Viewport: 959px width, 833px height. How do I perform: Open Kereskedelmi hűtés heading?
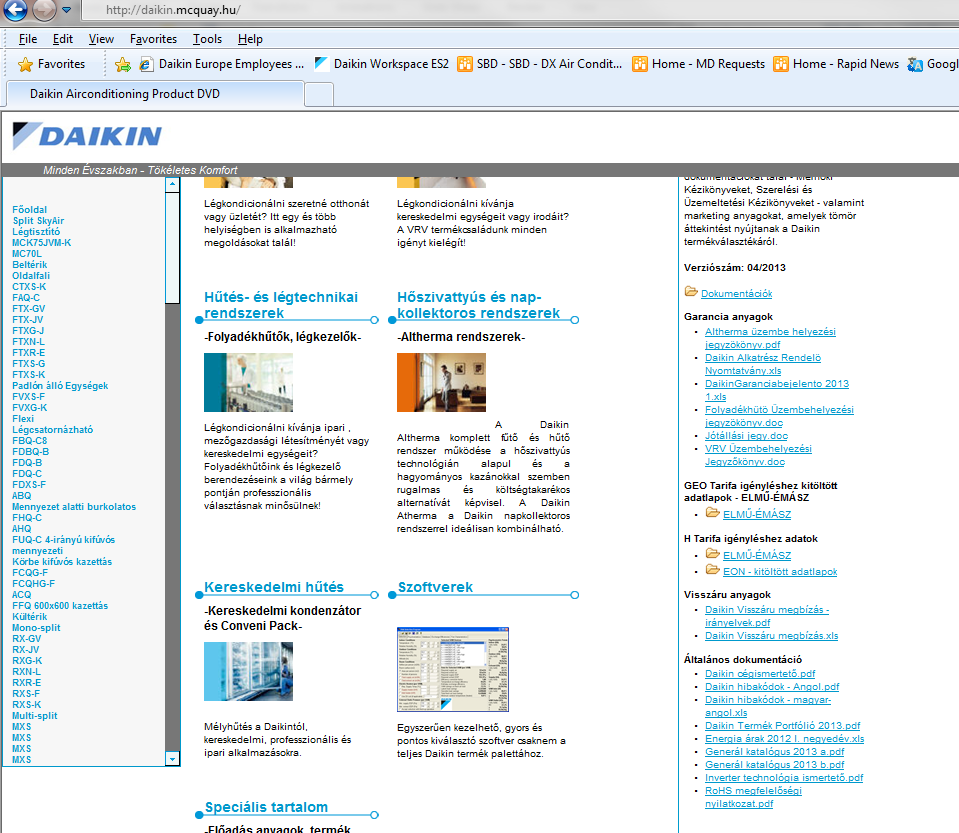274,587
